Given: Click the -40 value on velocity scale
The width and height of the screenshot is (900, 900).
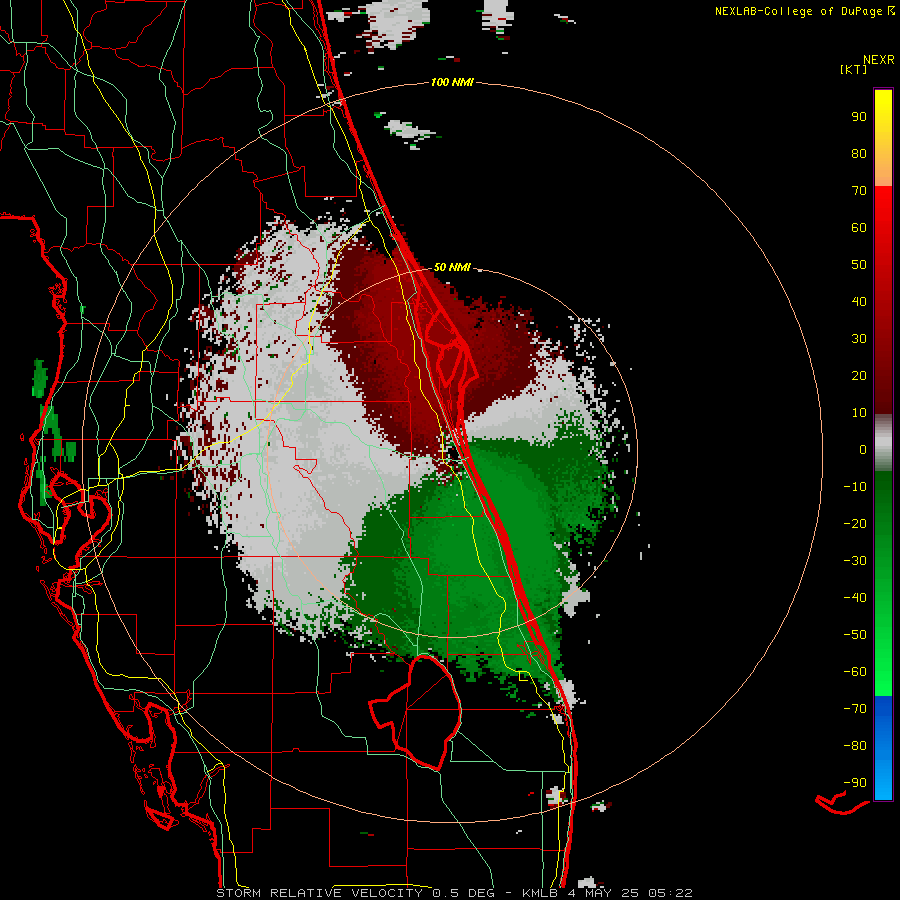Looking at the screenshot, I should click(855, 598).
